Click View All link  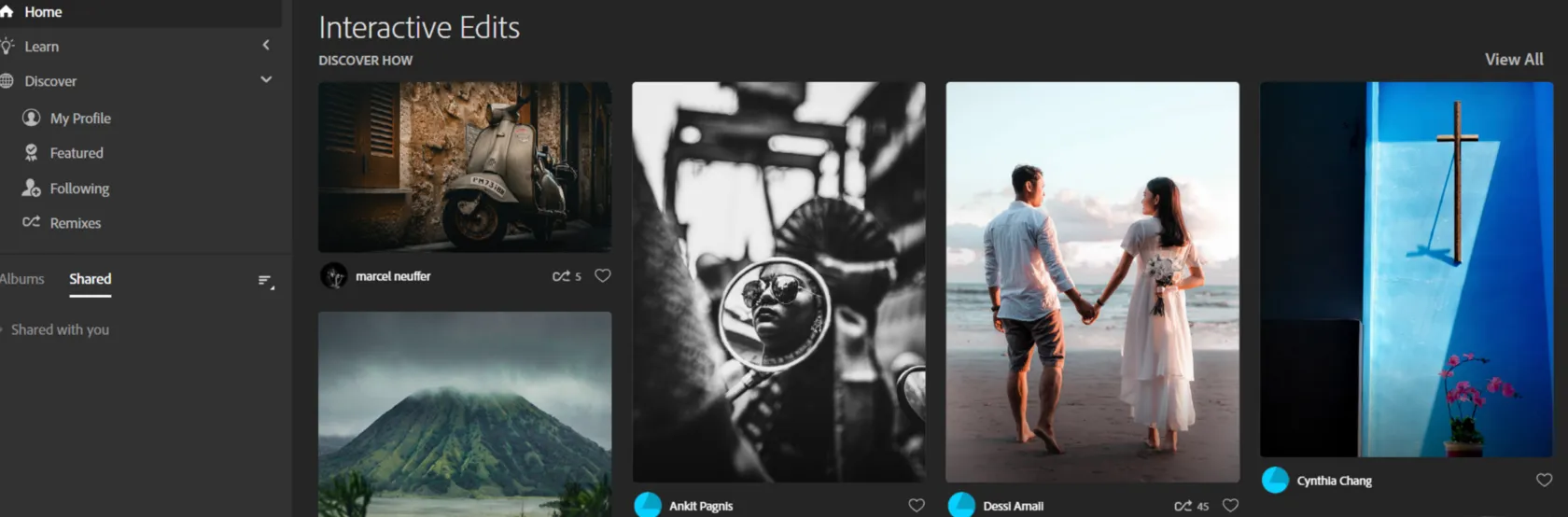1513,59
